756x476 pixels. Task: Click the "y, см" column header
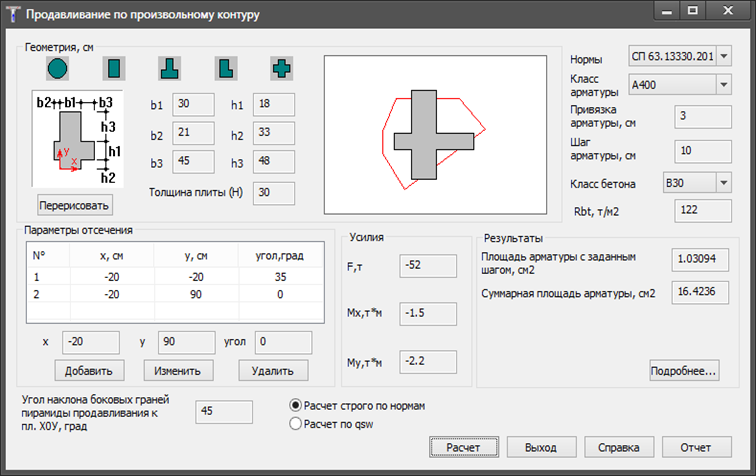point(196,256)
